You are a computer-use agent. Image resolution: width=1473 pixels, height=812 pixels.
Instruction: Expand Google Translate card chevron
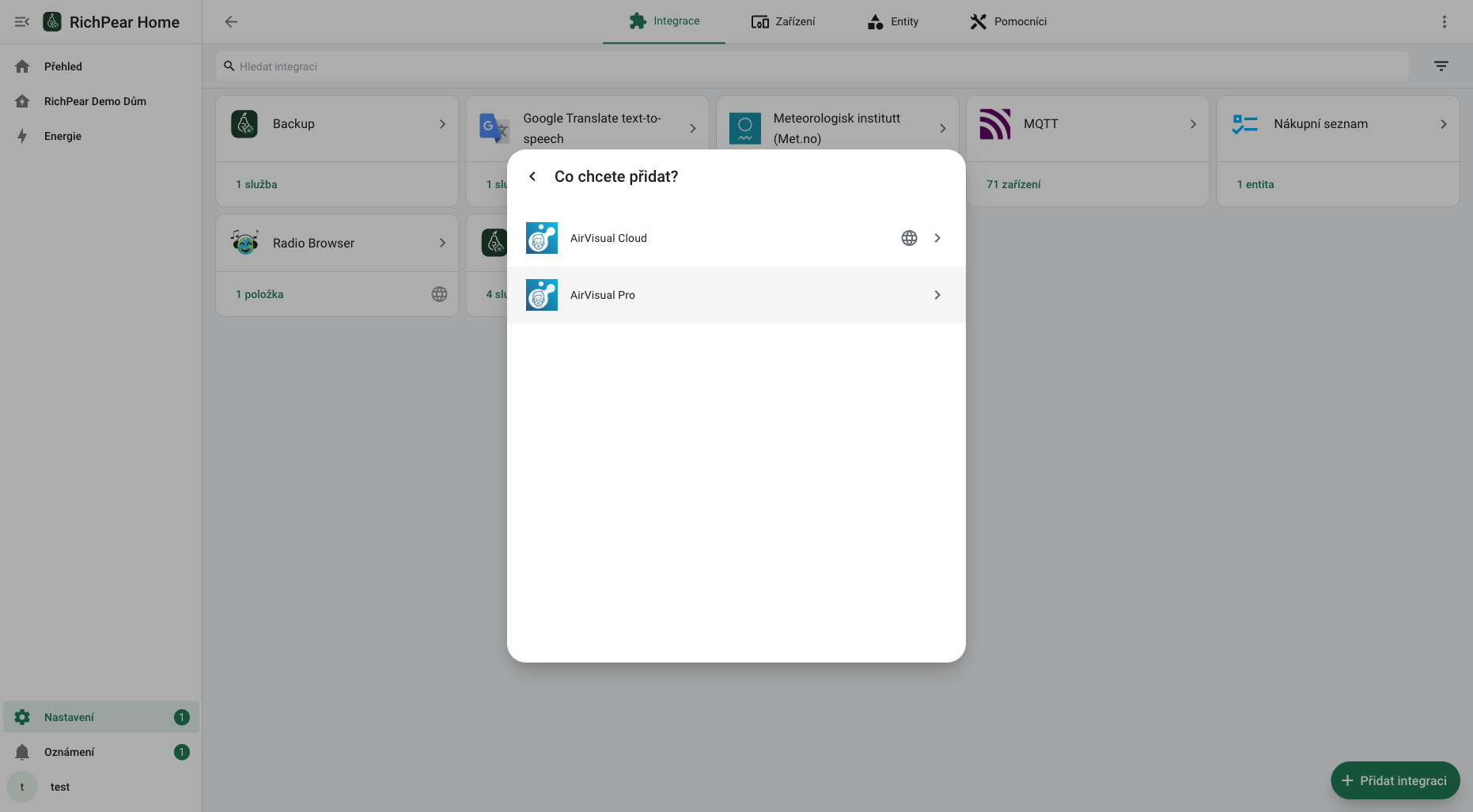click(x=693, y=128)
